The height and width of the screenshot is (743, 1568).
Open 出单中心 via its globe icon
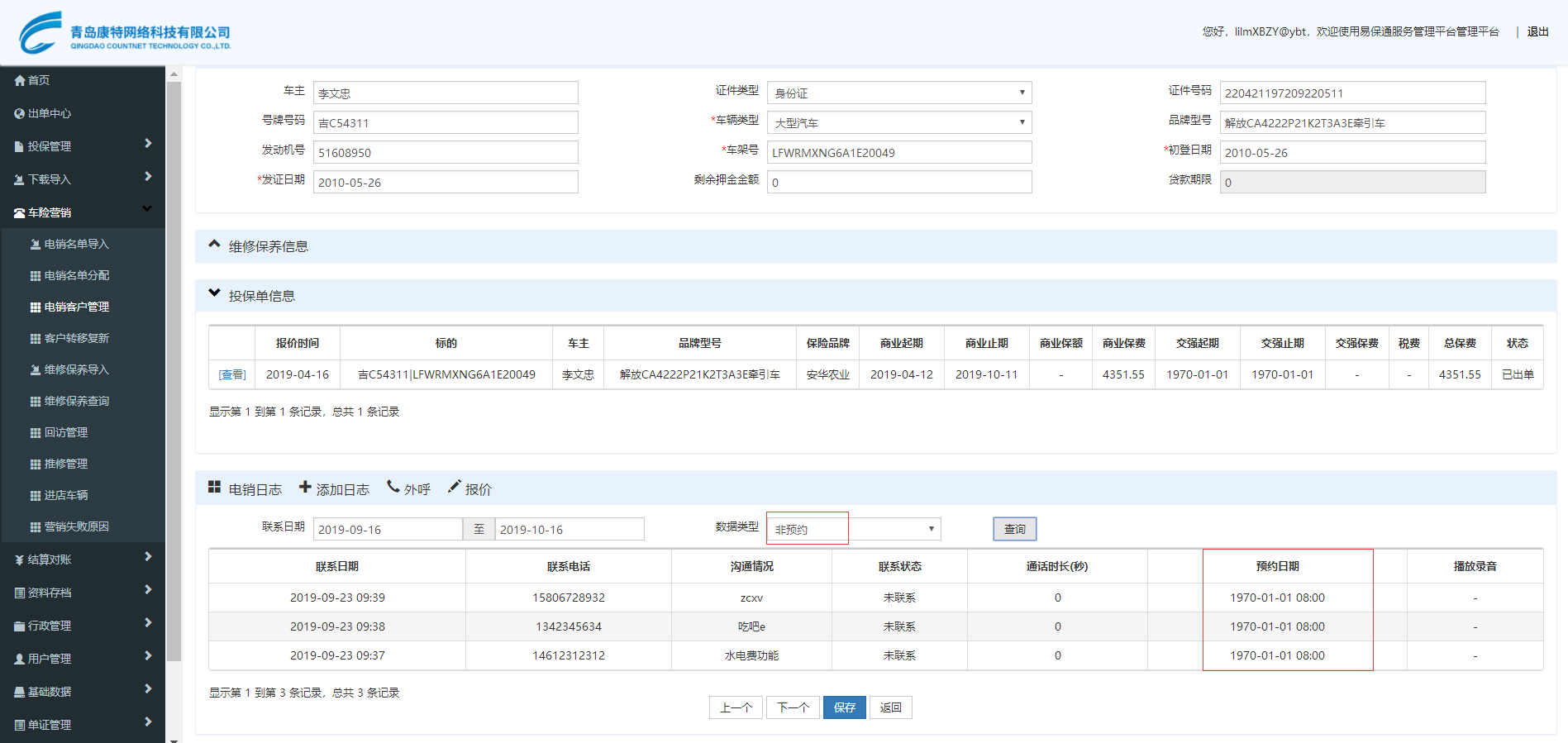pyautogui.click(x=20, y=113)
